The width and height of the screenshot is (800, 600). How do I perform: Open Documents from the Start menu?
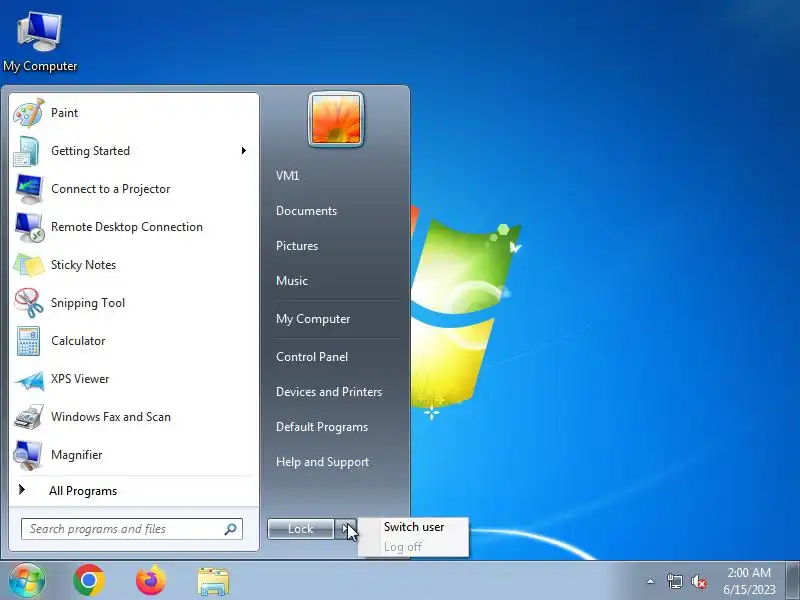click(x=306, y=211)
